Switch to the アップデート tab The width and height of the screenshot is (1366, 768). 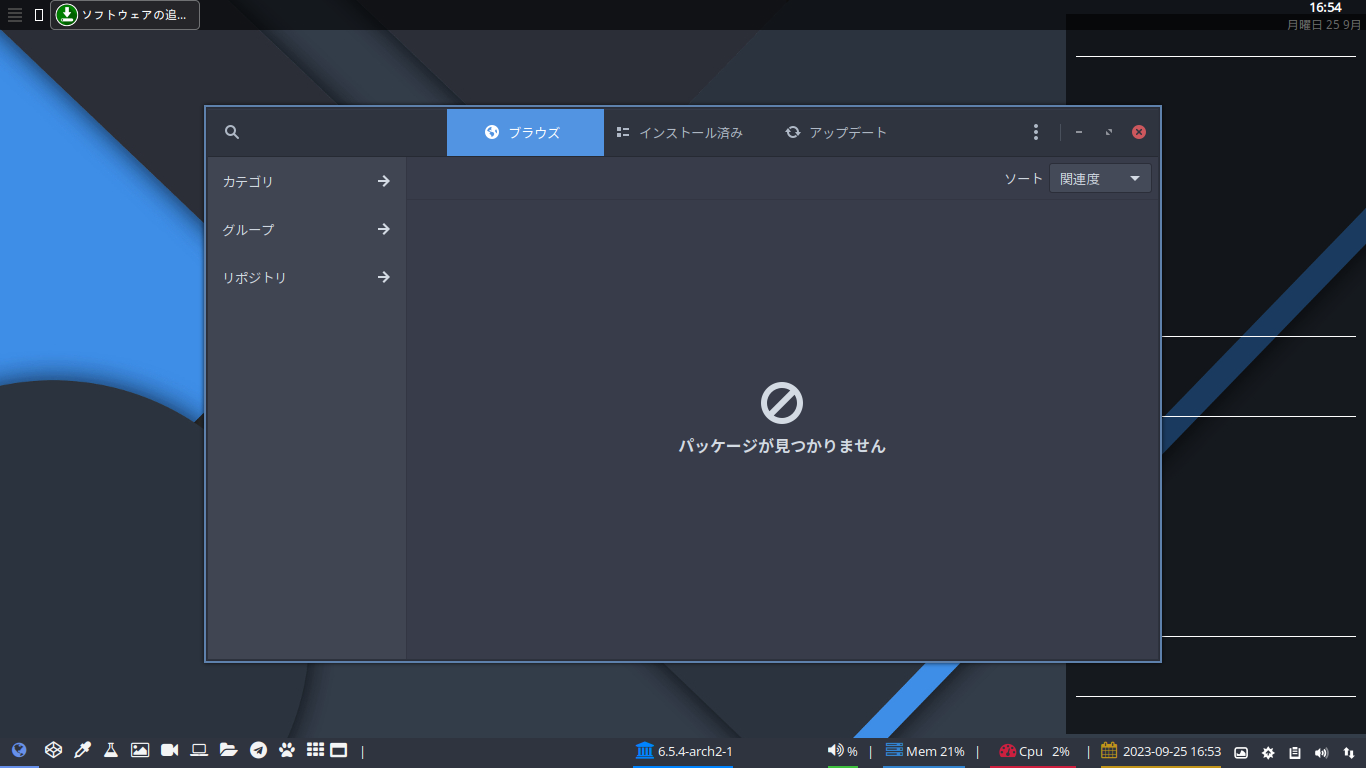[836, 131]
